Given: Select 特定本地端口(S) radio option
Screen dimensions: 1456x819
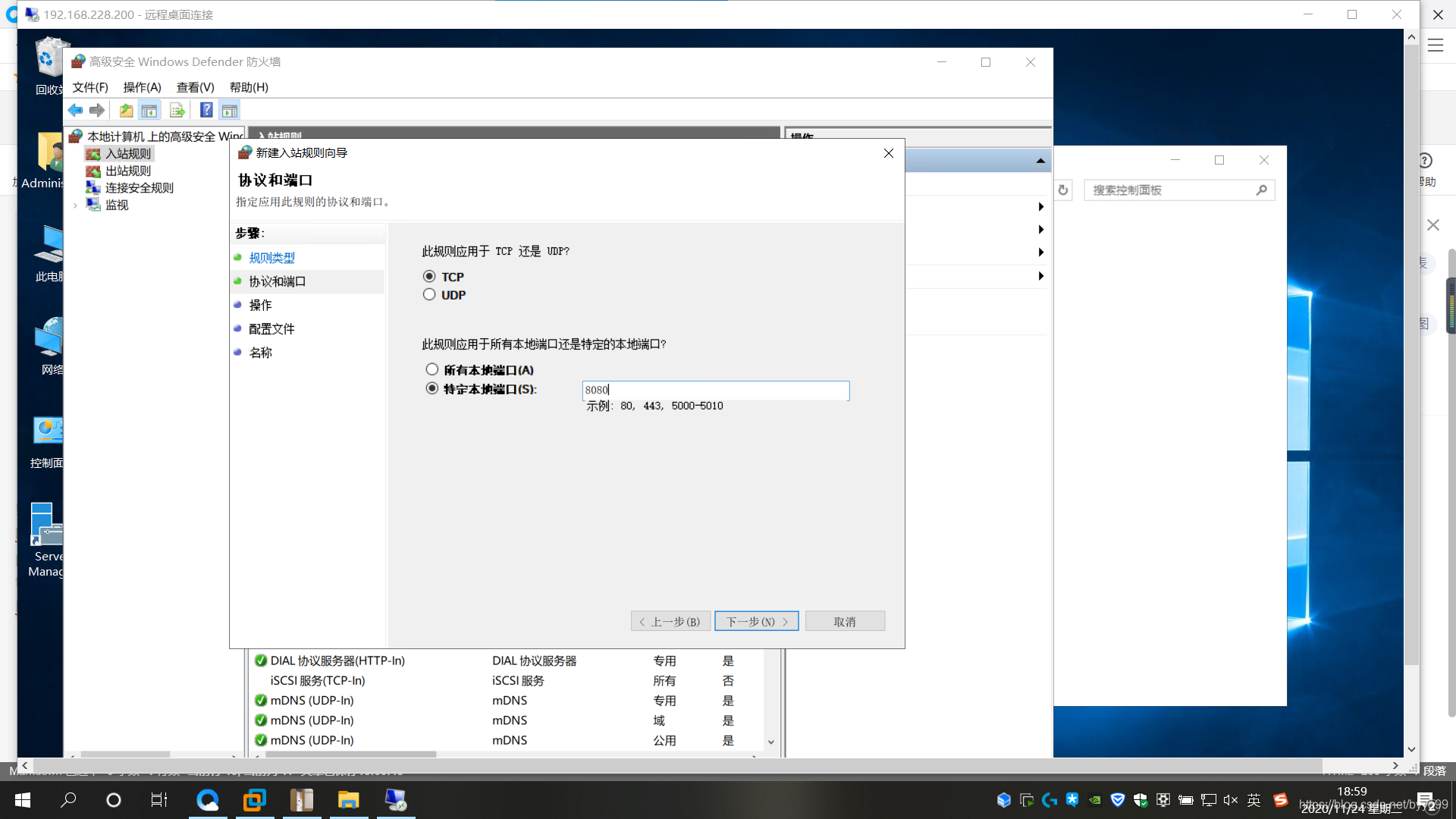Looking at the screenshot, I should (431, 388).
